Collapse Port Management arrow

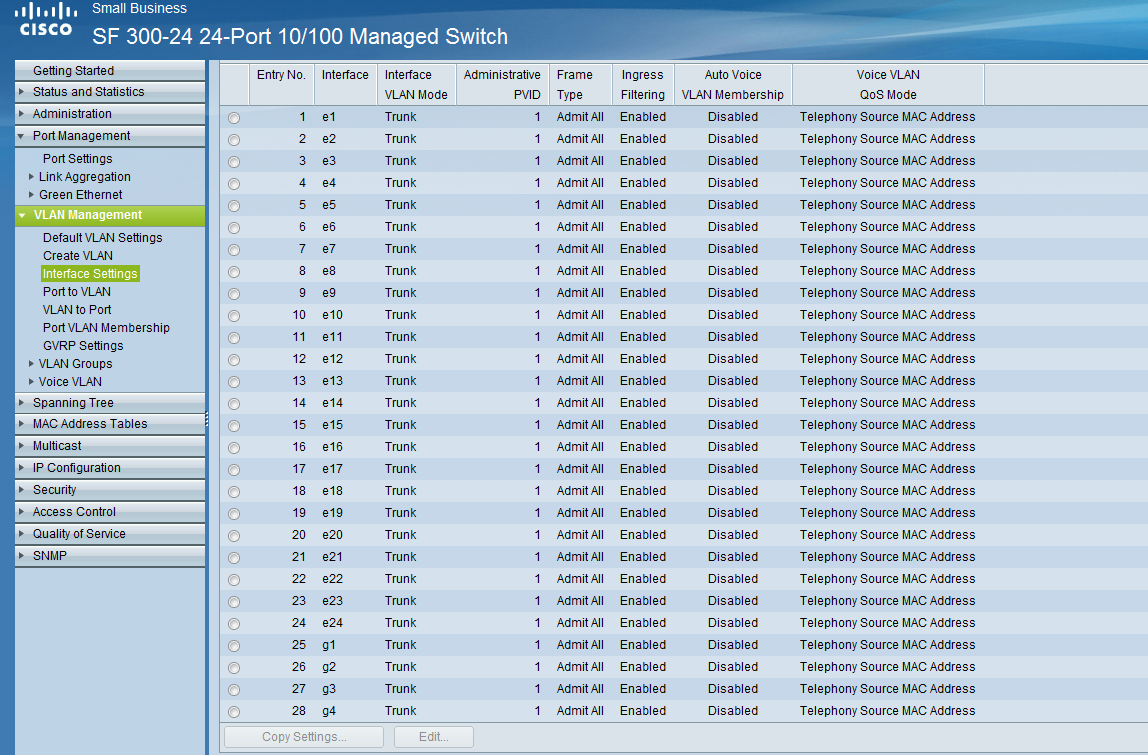coord(21,136)
